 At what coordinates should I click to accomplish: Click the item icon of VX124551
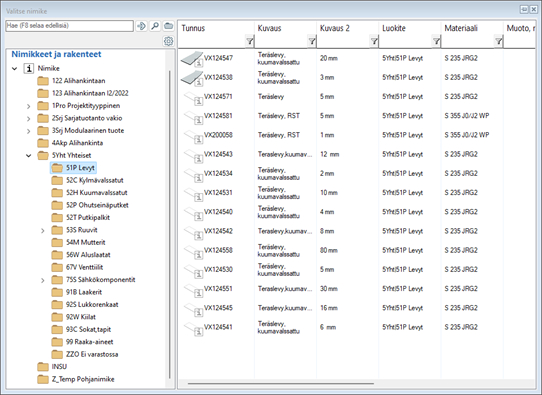tap(193, 290)
